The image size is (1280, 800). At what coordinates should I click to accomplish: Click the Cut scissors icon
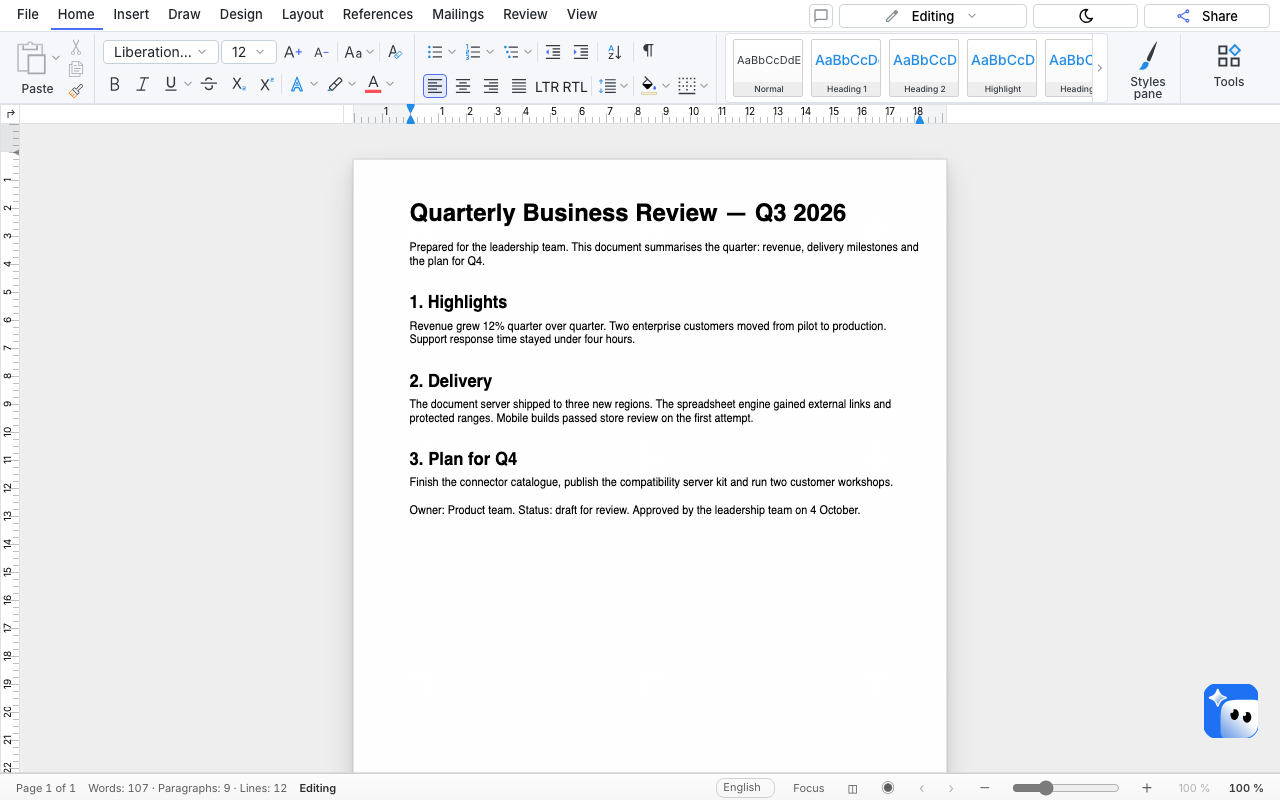click(76, 48)
